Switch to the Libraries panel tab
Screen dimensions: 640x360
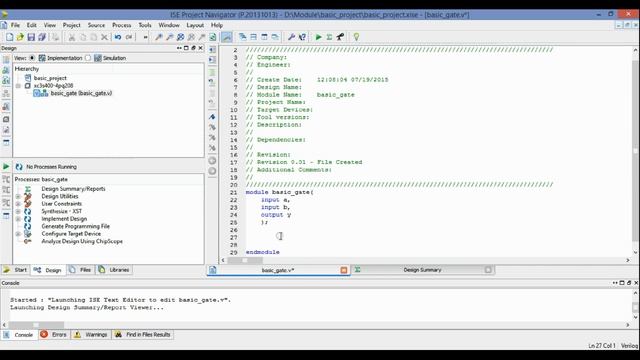pos(114,270)
